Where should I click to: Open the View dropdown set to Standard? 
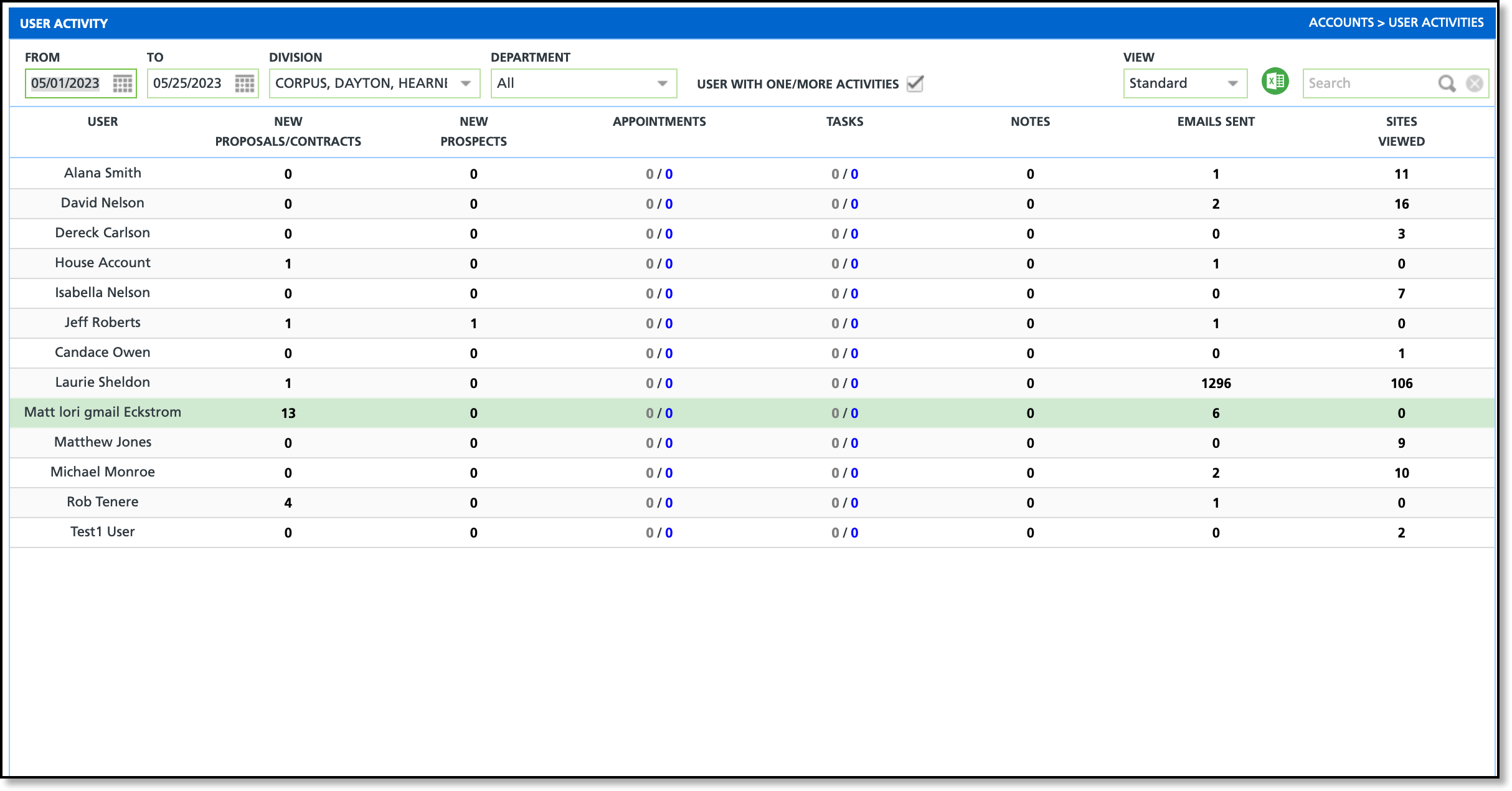(x=1232, y=83)
